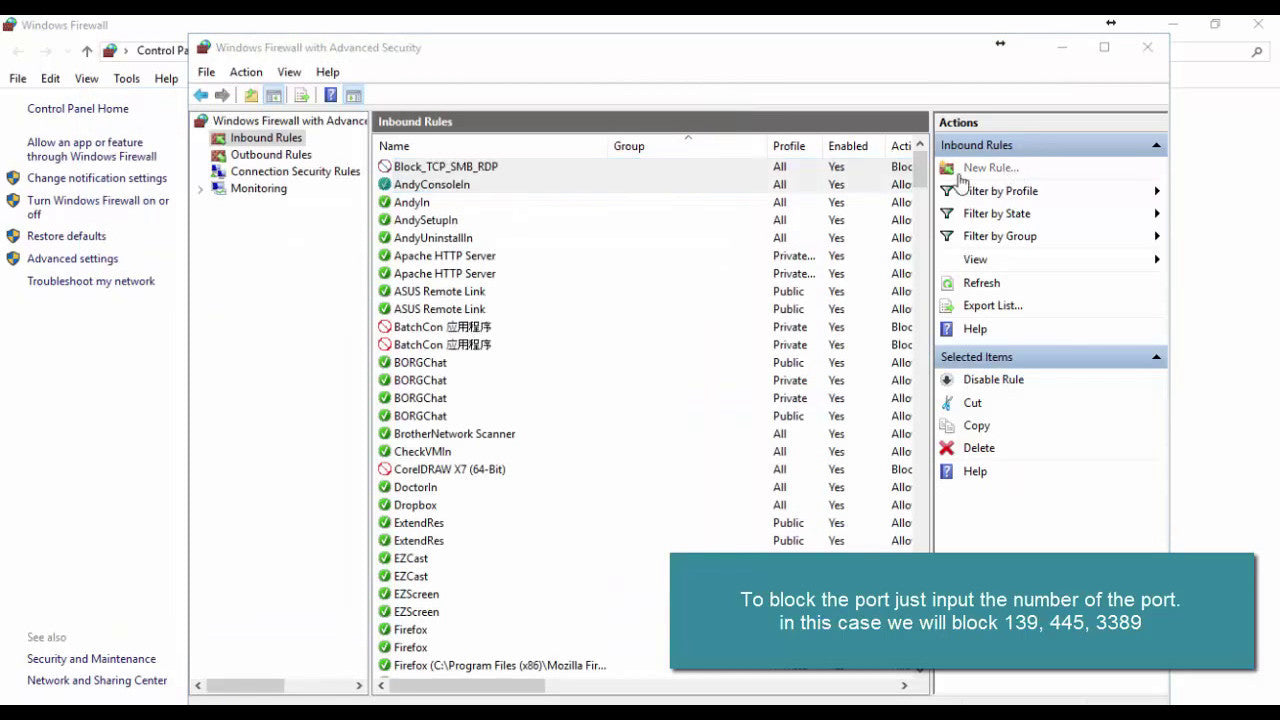Open the Tools menu in Windows Firewall window
This screenshot has height=720, width=1280.
pyautogui.click(x=127, y=79)
